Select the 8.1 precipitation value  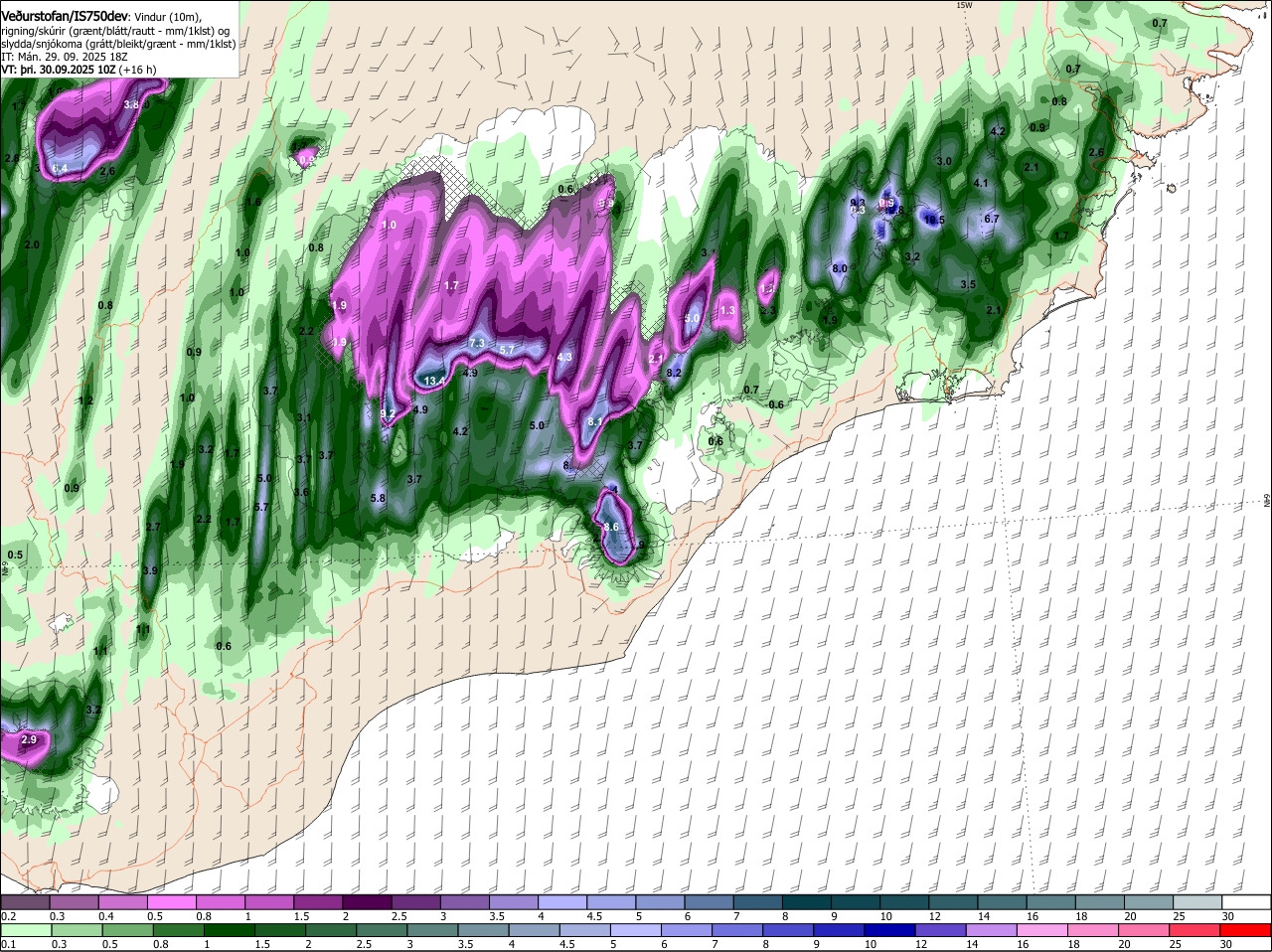tap(595, 422)
